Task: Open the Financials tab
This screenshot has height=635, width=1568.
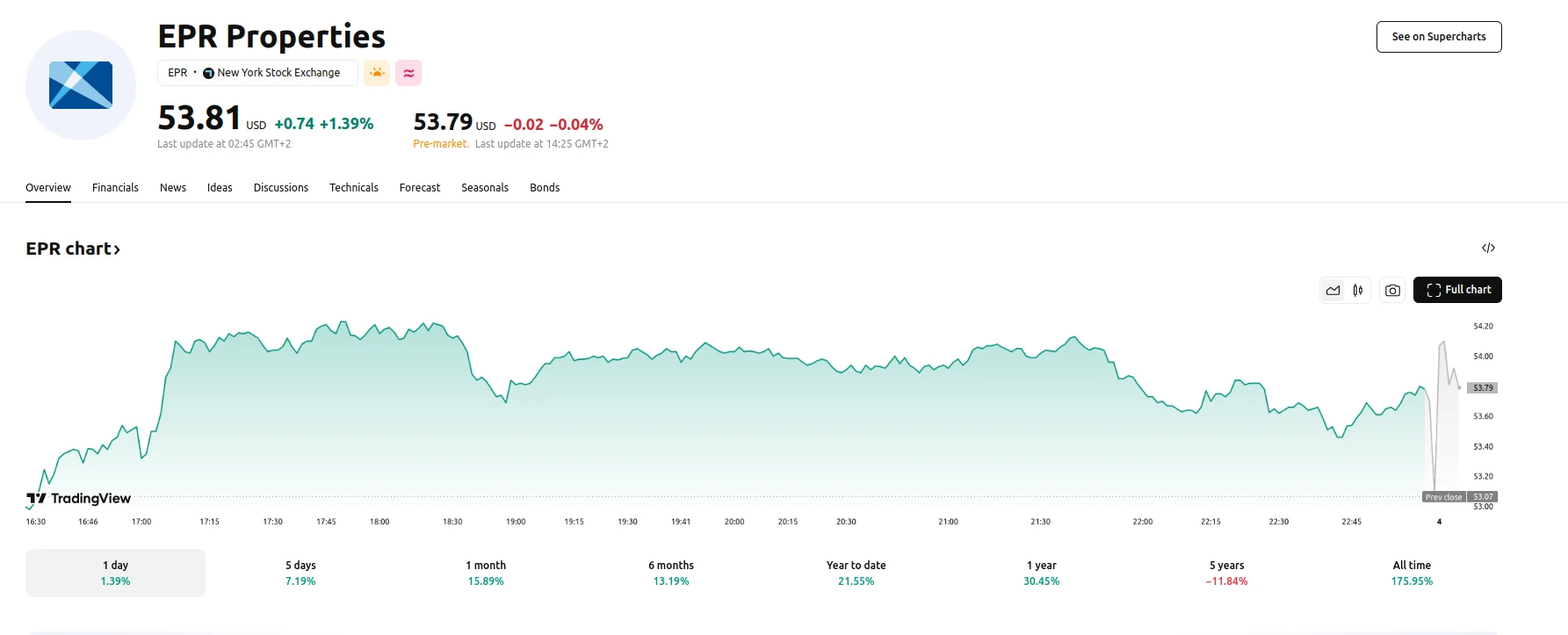Action: pyautogui.click(x=115, y=188)
